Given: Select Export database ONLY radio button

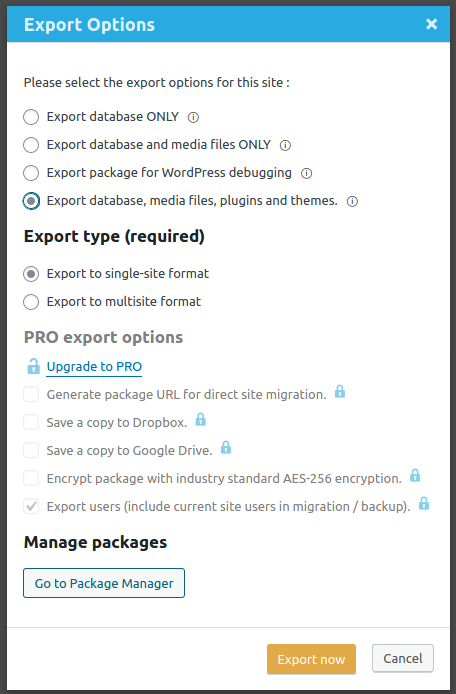Looking at the screenshot, I should click(31, 117).
